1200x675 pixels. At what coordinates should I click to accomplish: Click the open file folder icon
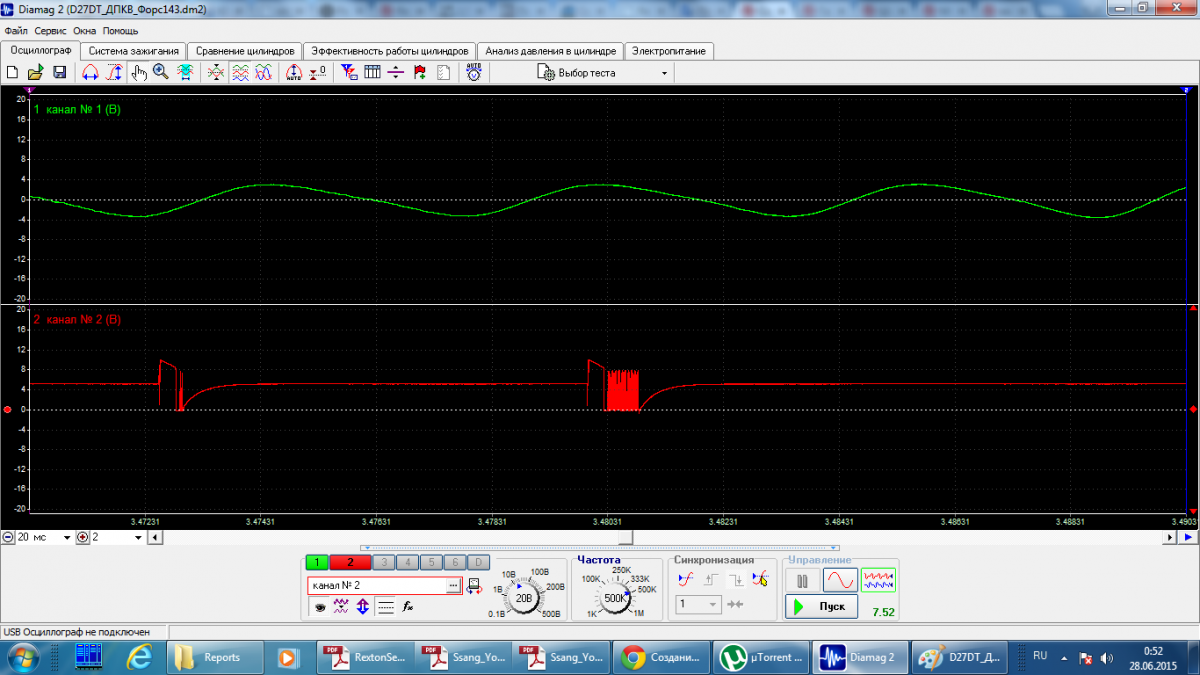click(x=35, y=72)
